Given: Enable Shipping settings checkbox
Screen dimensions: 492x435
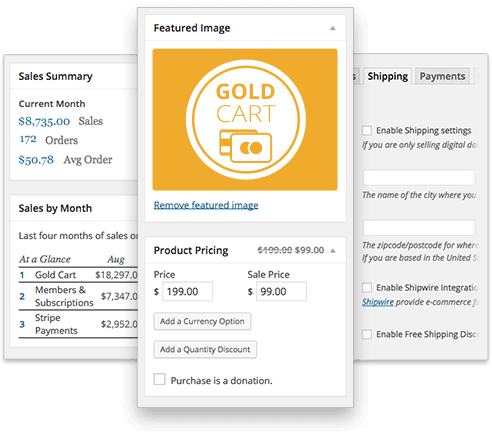Looking at the screenshot, I should (x=367, y=130).
